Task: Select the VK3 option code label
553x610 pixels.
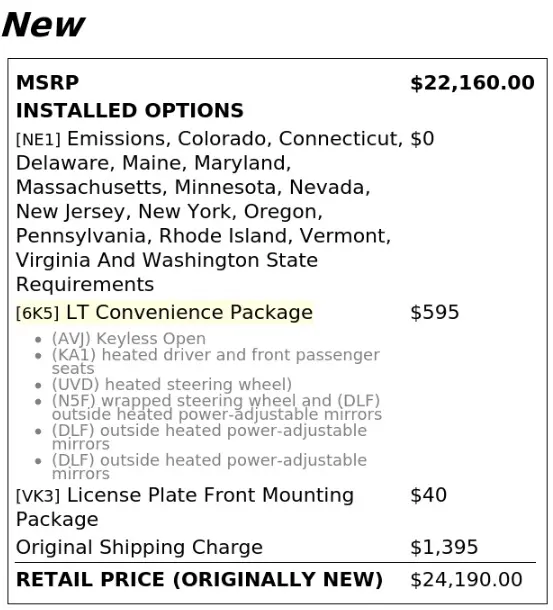Action: [x=38, y=496]
